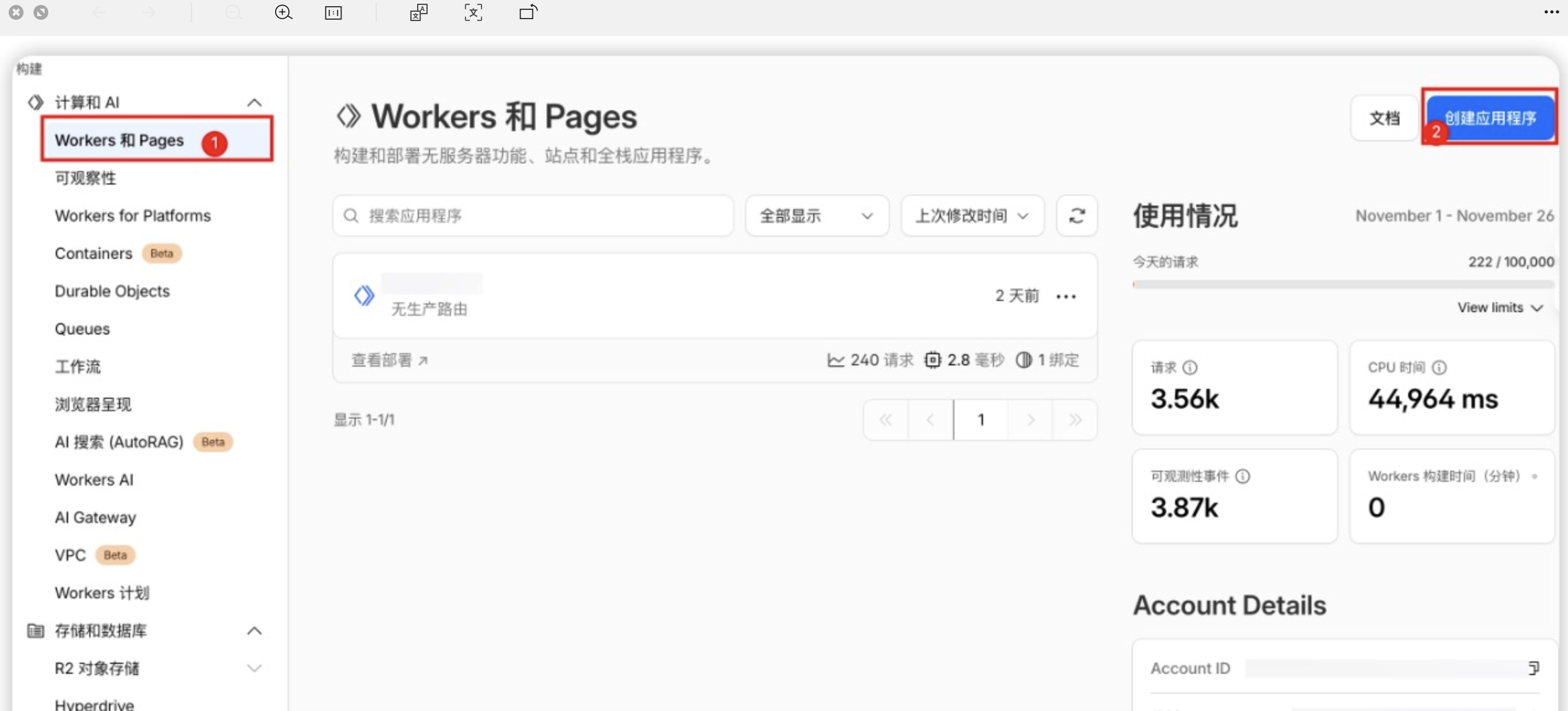This screenshot has height=711, width=1568.
Task: Click the translate text toolbar icon
Action: 419,12
